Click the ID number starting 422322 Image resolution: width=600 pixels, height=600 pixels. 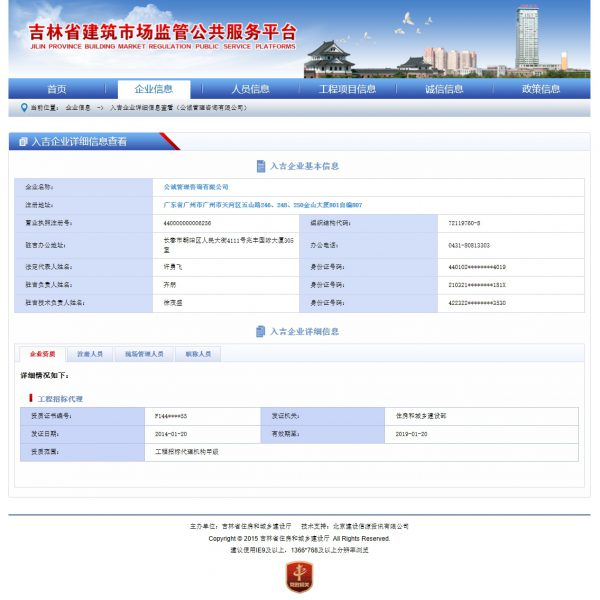tap(477, 303)
